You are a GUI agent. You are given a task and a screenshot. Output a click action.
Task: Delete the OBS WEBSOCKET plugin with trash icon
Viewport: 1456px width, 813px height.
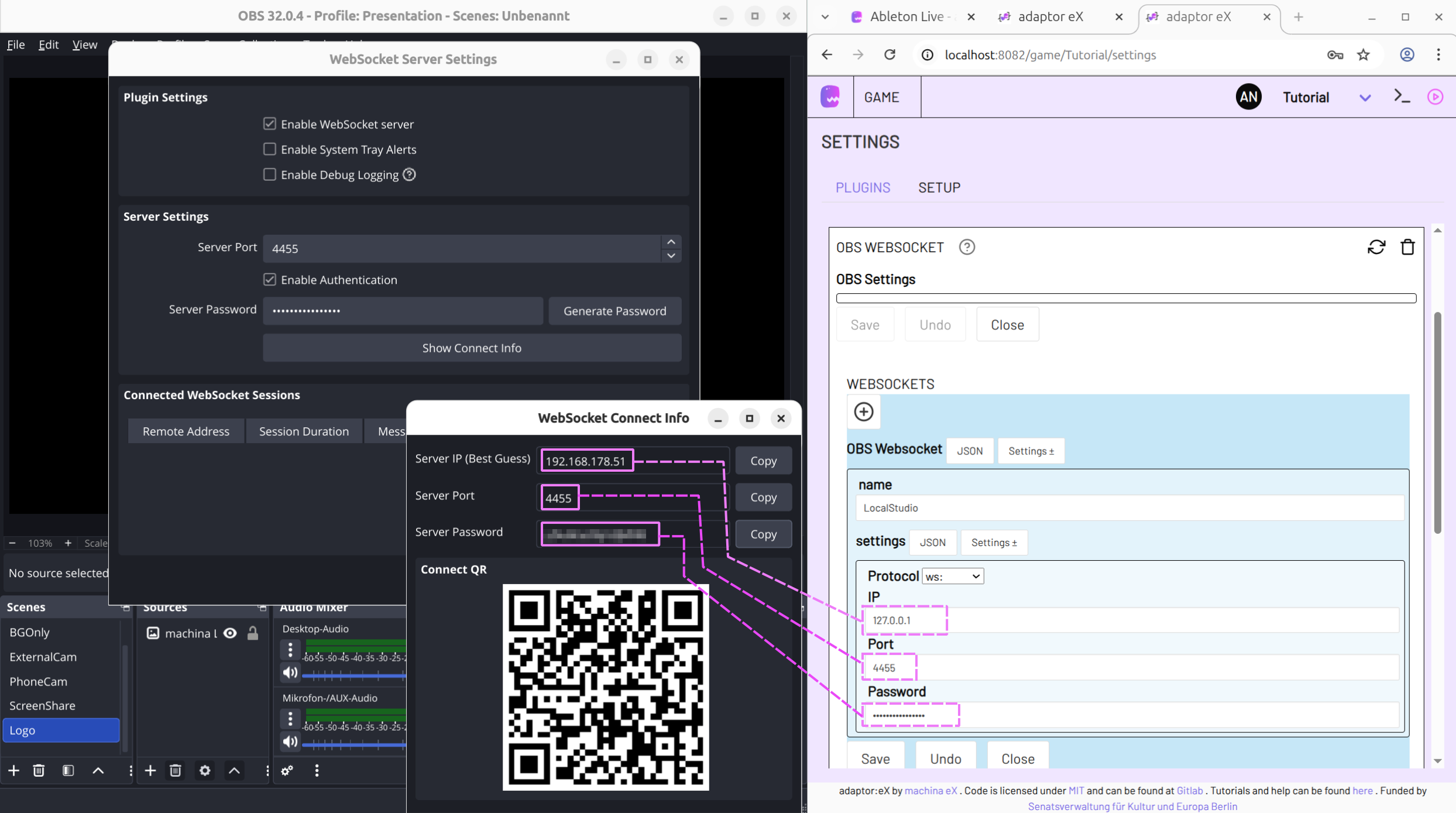(x=1408, y=247)
